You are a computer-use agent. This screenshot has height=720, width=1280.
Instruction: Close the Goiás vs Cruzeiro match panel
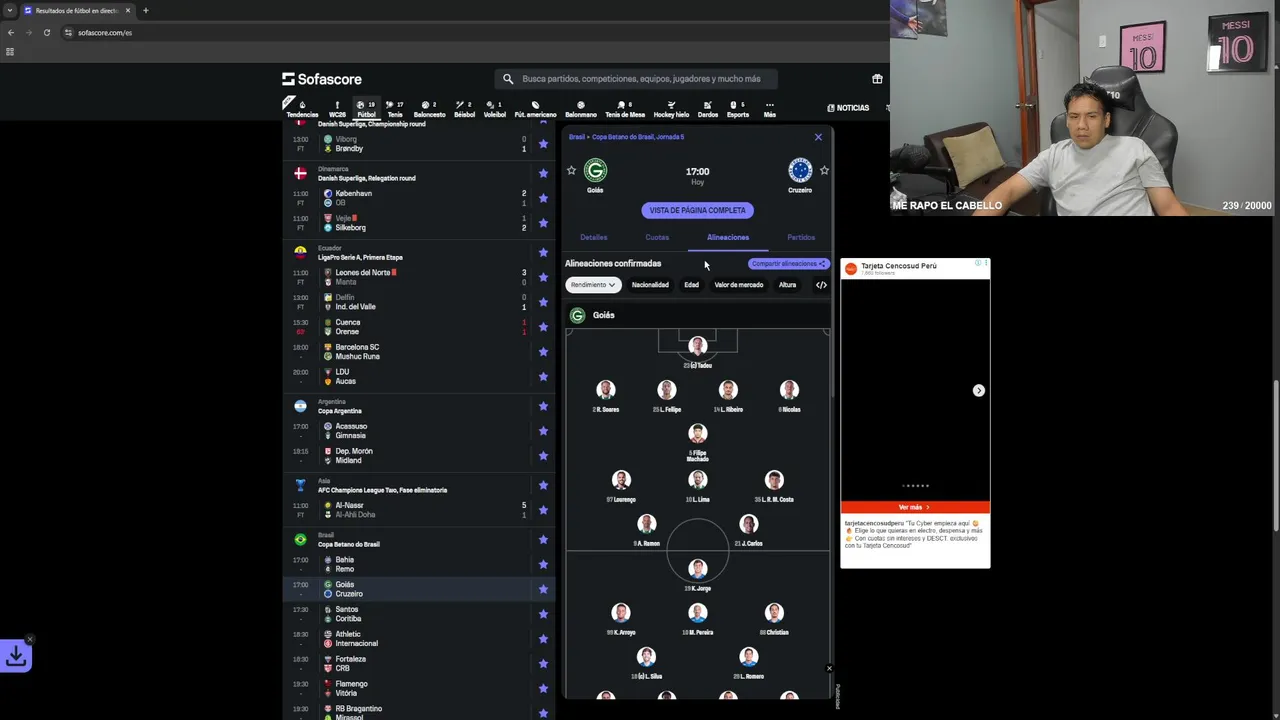(818, 137)
